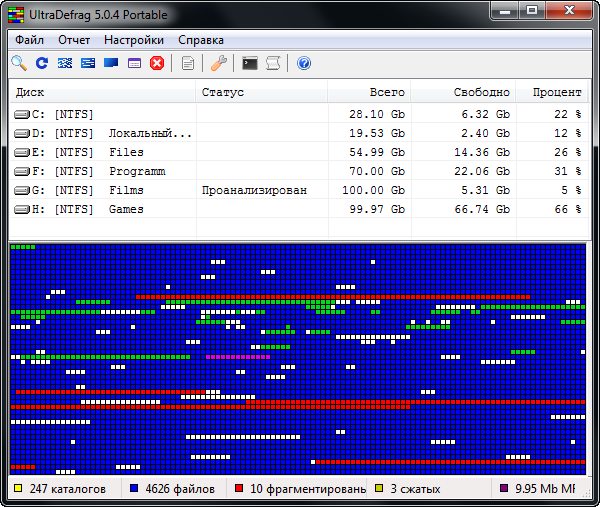The image size is (600, 507).
Task: Click the boot time scan console icon
Action: pos(250,64)
